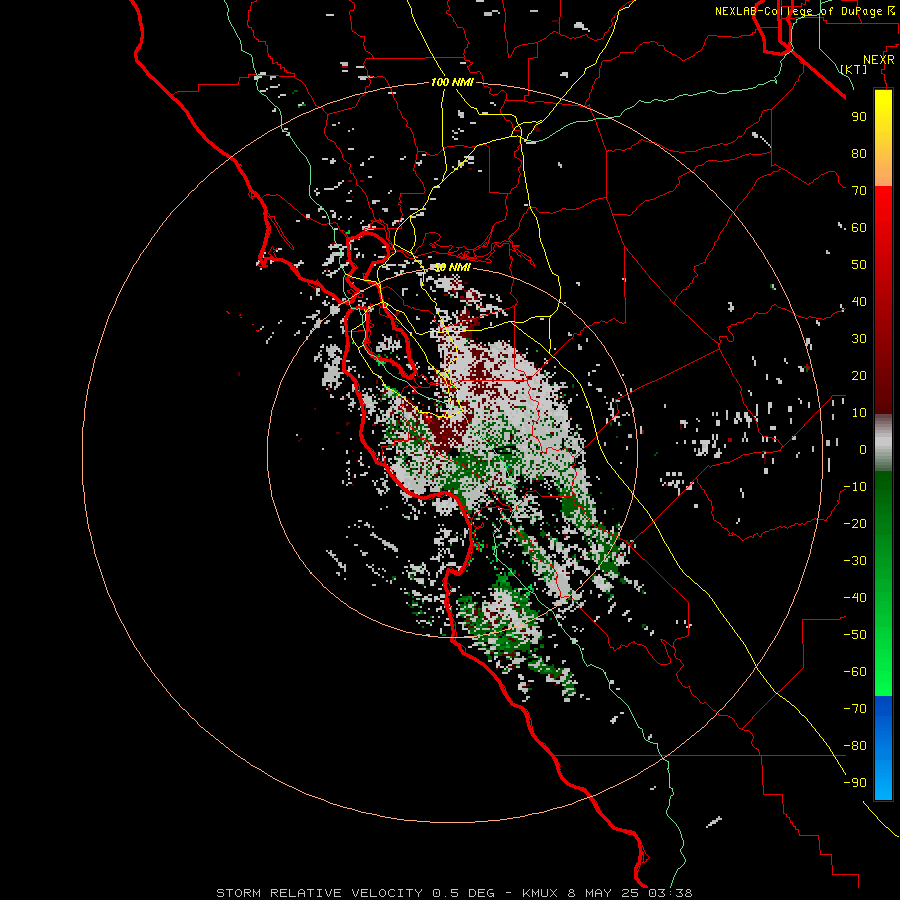Click the 0 value on velocity scale
Image resolution: width=900 pixels, height=900 pixels.
tap(863, 449)
